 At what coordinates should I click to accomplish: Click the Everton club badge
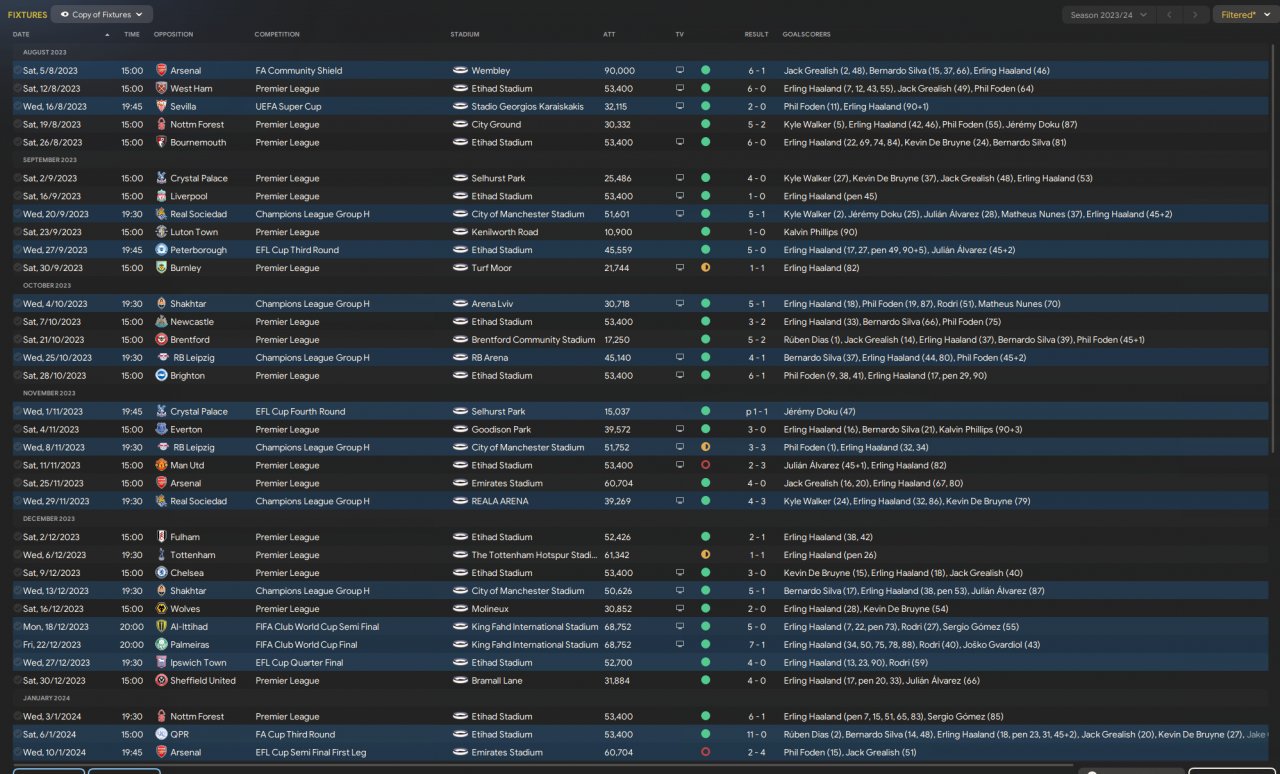(x=162, y=430)
